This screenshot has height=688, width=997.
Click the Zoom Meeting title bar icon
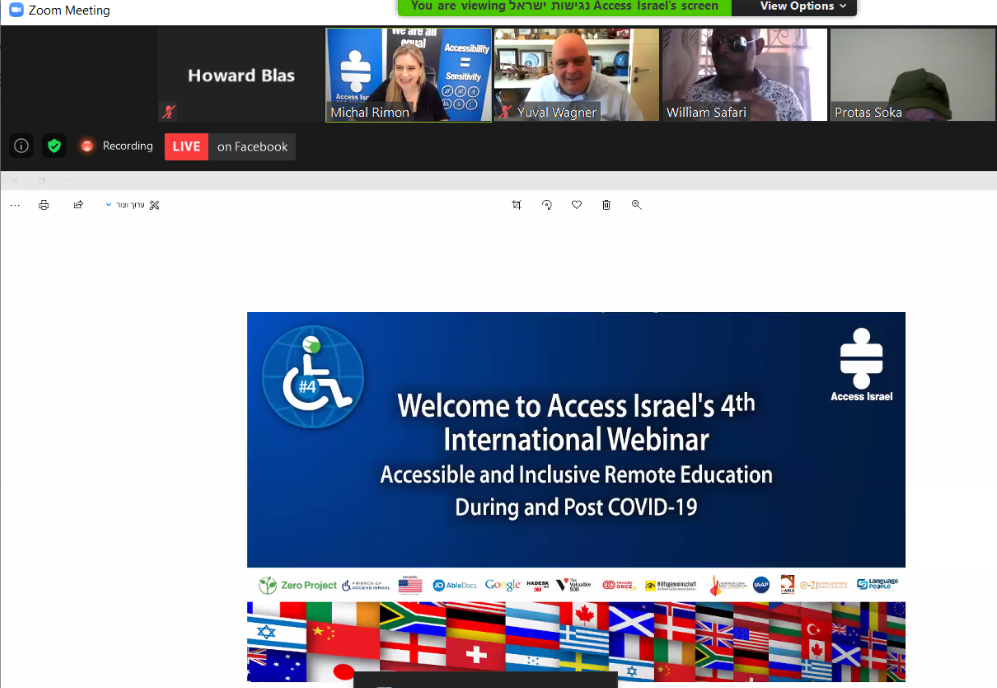tap(15, 10)
